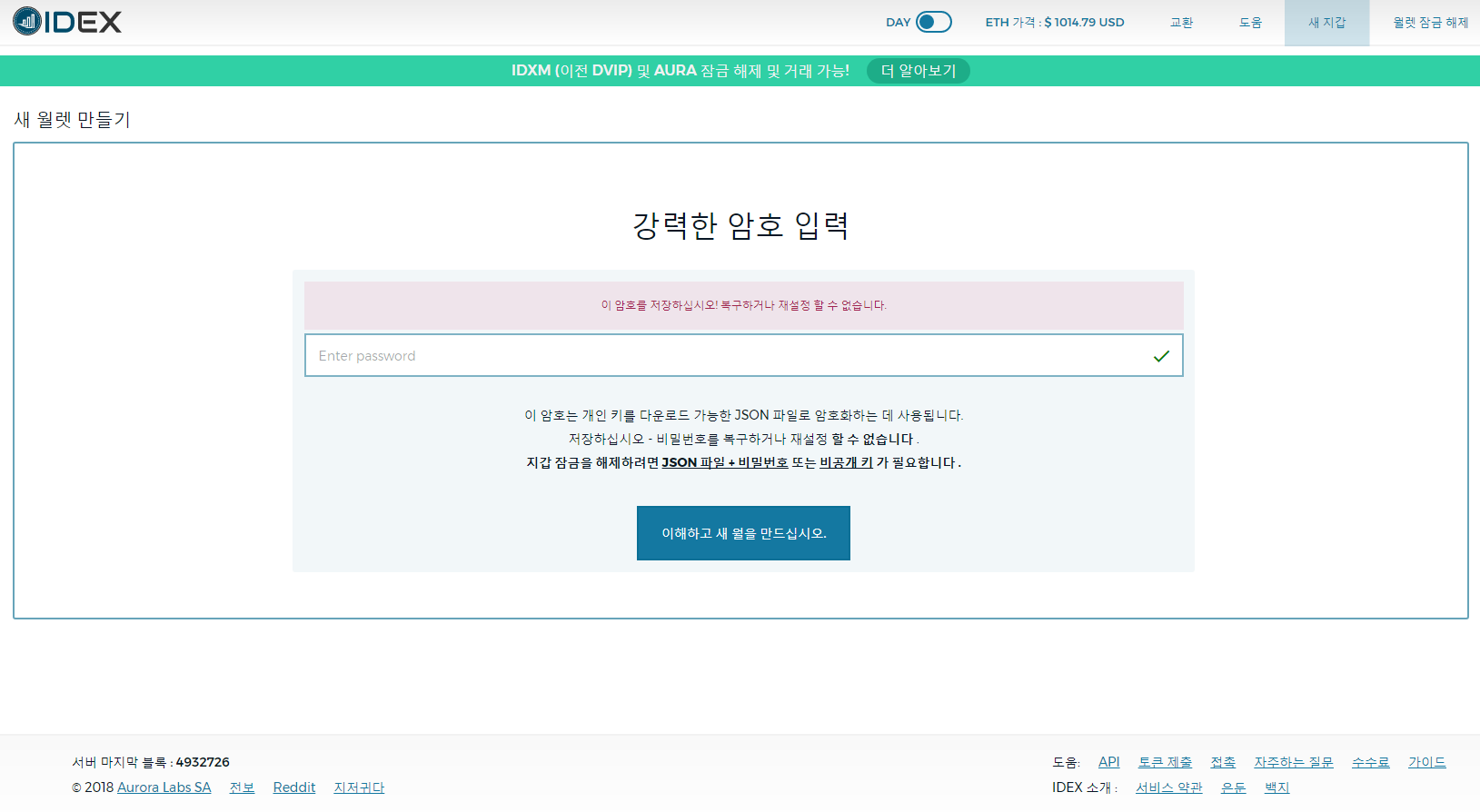
Task: Open 월렛 잠금 해제 menu item
Action: (x=1430, y=23)
